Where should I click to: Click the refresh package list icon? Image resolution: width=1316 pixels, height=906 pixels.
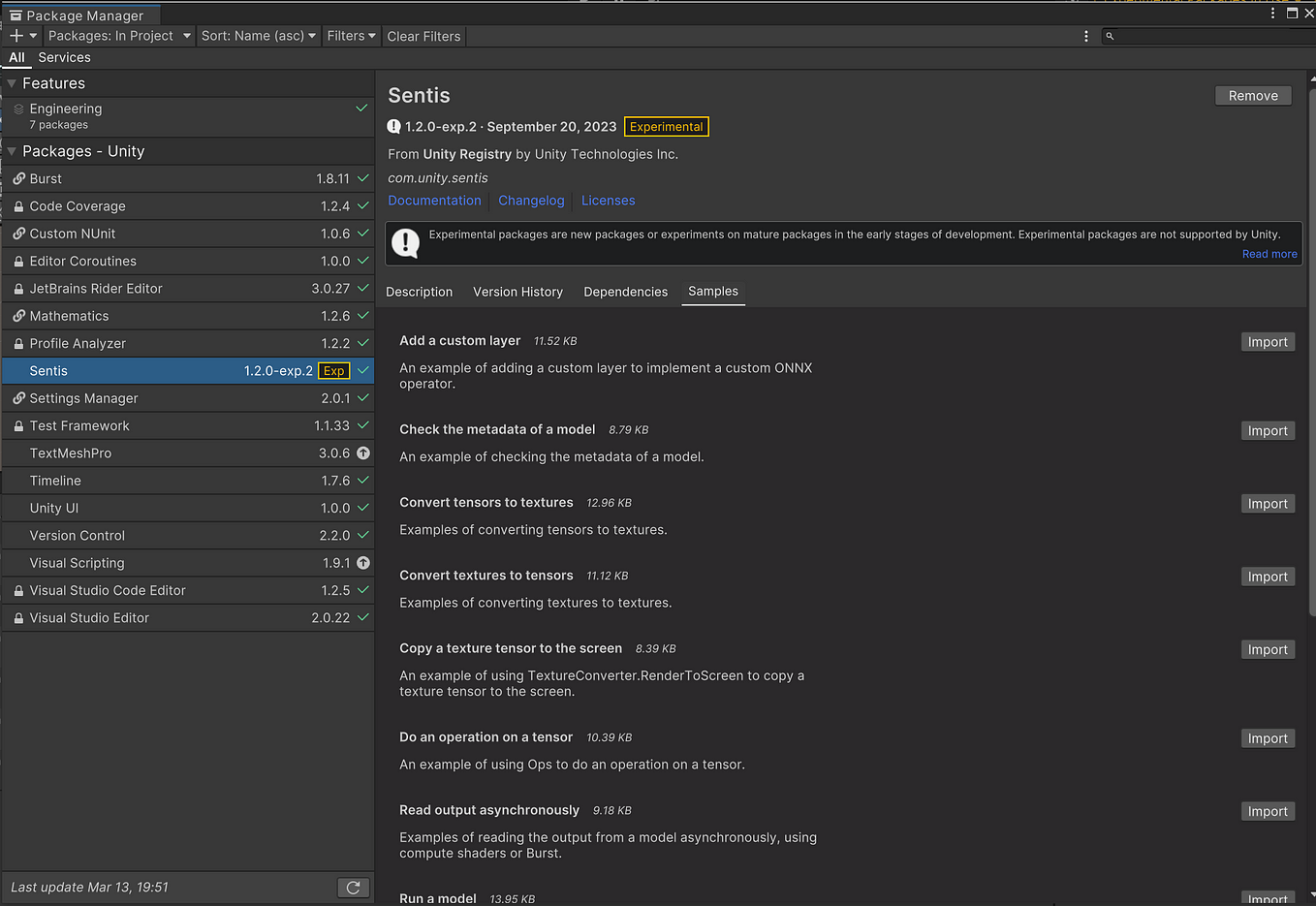pos(354,888)
